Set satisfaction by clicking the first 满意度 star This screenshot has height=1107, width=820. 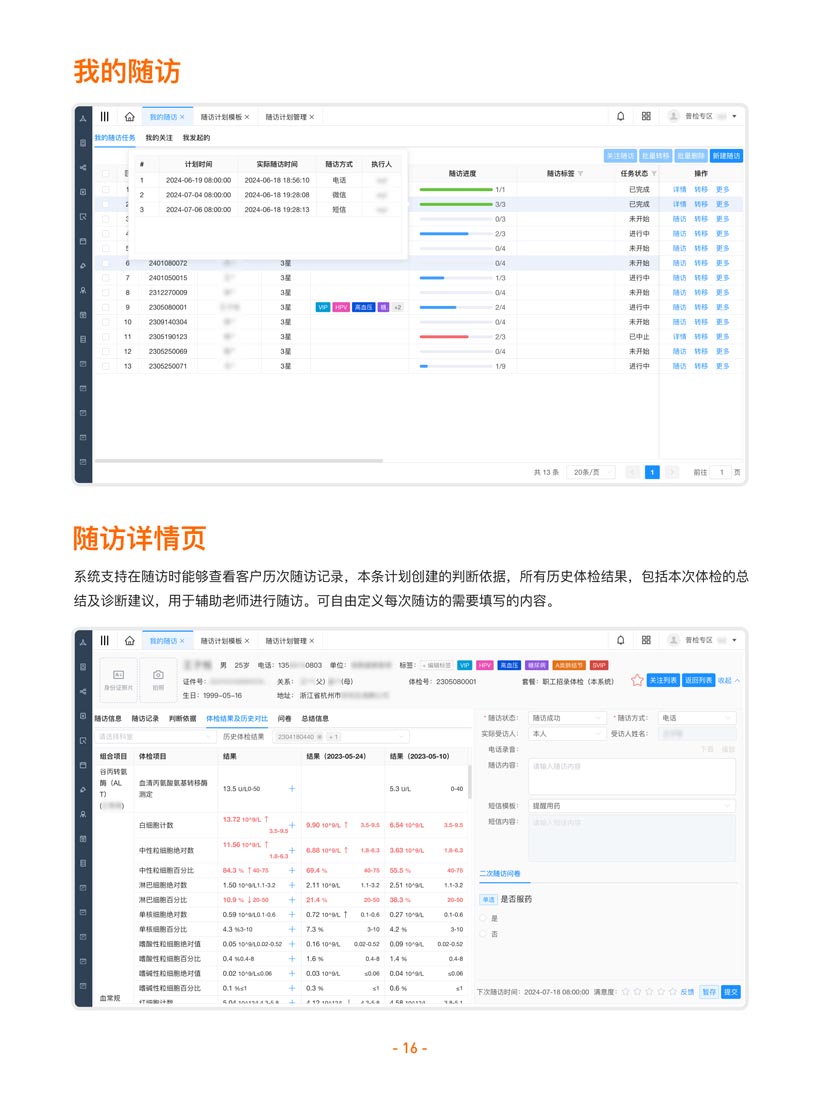pyautogui.click(x=626, y=992)
